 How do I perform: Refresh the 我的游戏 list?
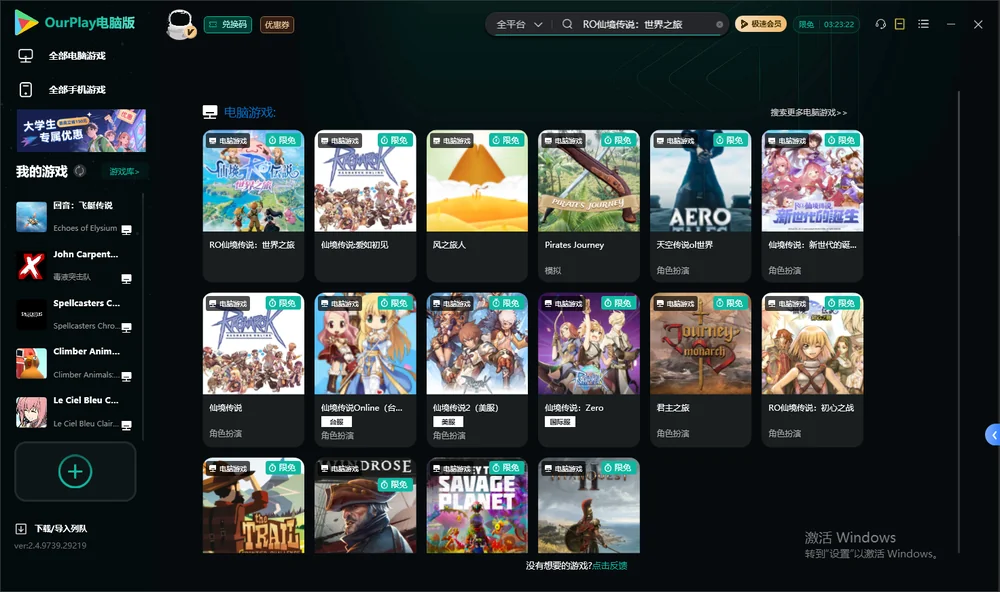pyautogui.click(x=80, y=171)
